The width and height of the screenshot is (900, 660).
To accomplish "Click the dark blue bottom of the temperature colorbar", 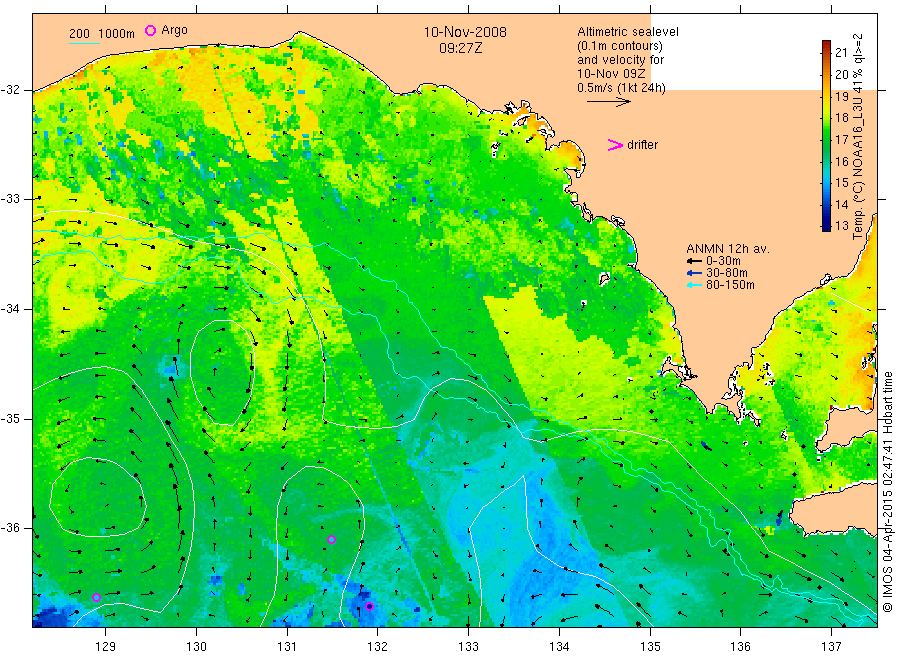I will pos(826,227).
